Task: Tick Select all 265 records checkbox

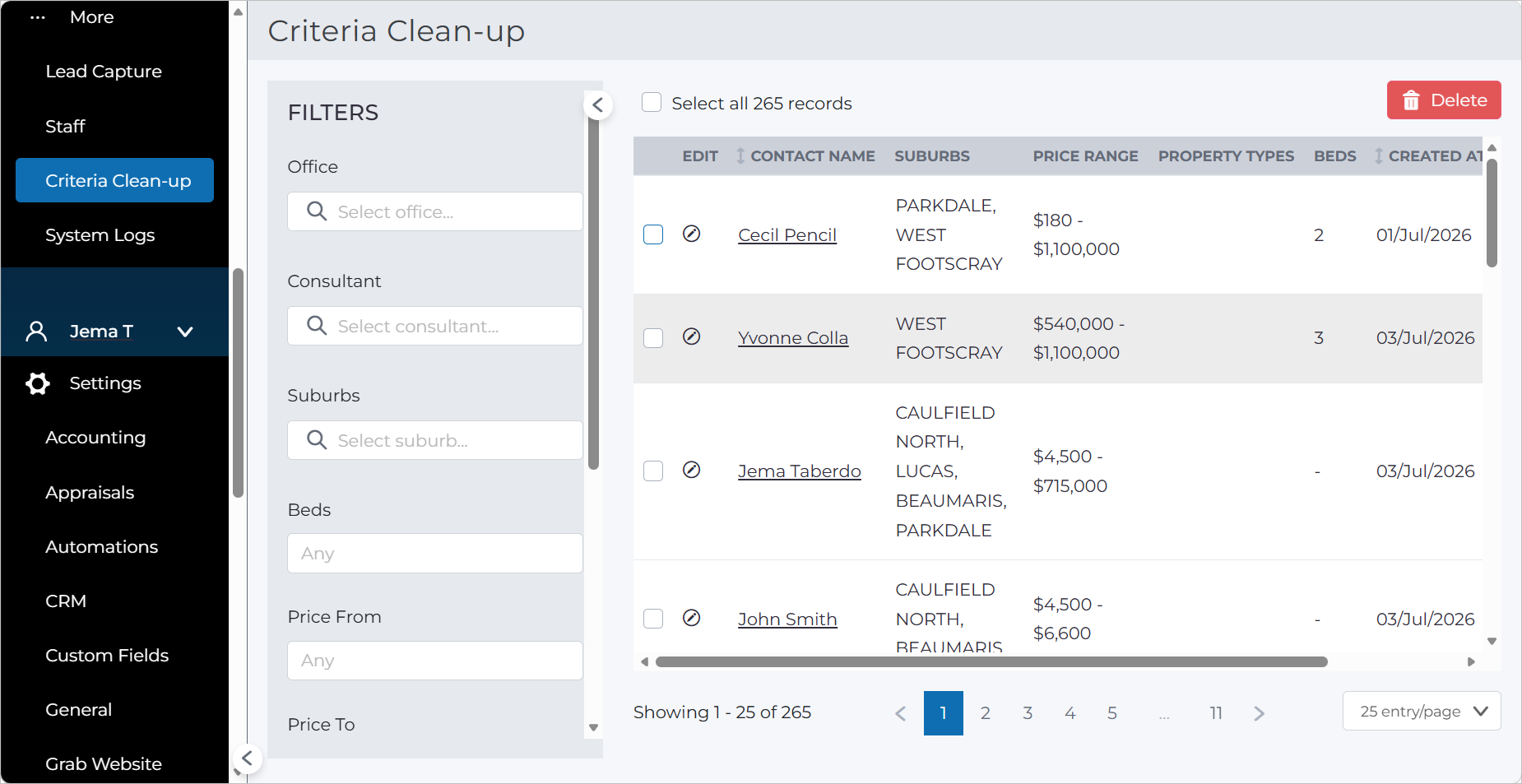Action: click(x=652, y=102)
